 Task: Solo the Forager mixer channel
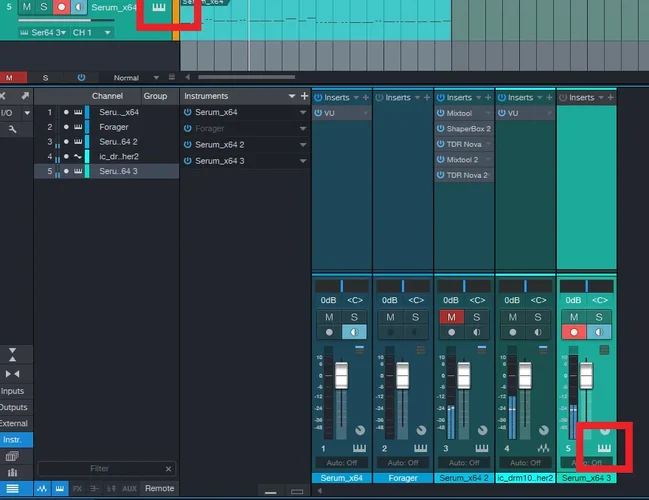pyautogui.click(x=416, y=317)
